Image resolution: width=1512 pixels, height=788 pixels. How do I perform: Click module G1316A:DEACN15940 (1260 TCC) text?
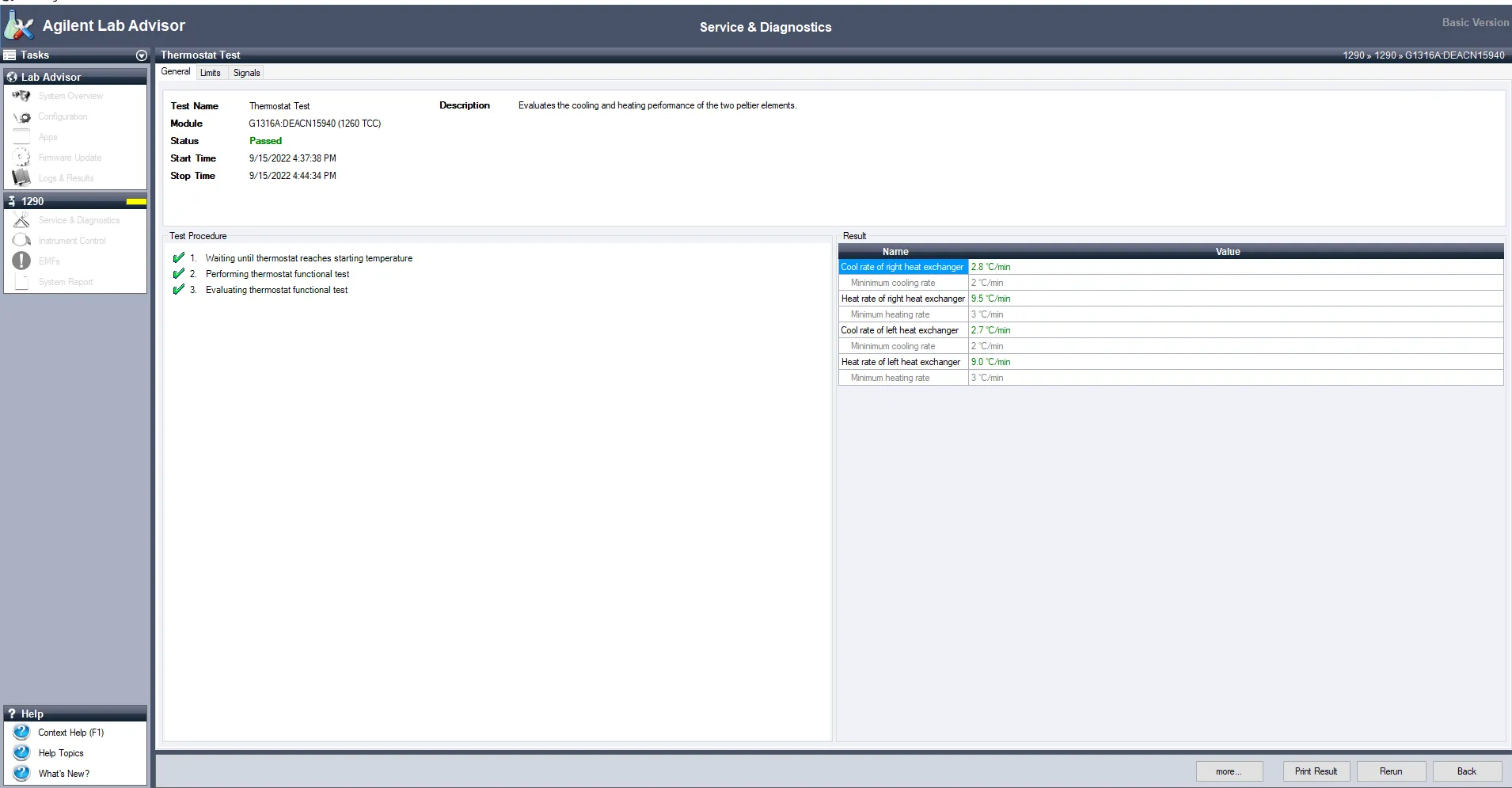tap(315, 124)
